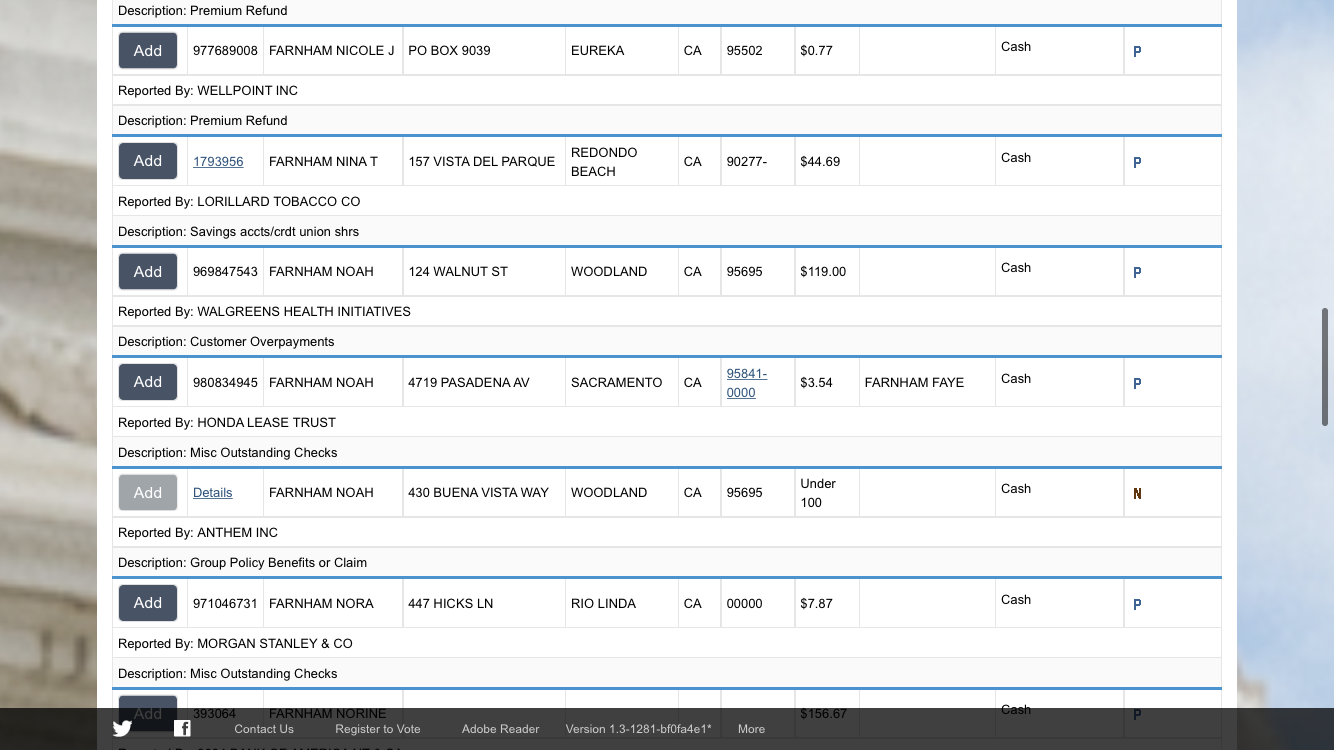Screen dimensions: 1334x750
Task: Open the Facebook icon in footer
Action: click(182, 728)
